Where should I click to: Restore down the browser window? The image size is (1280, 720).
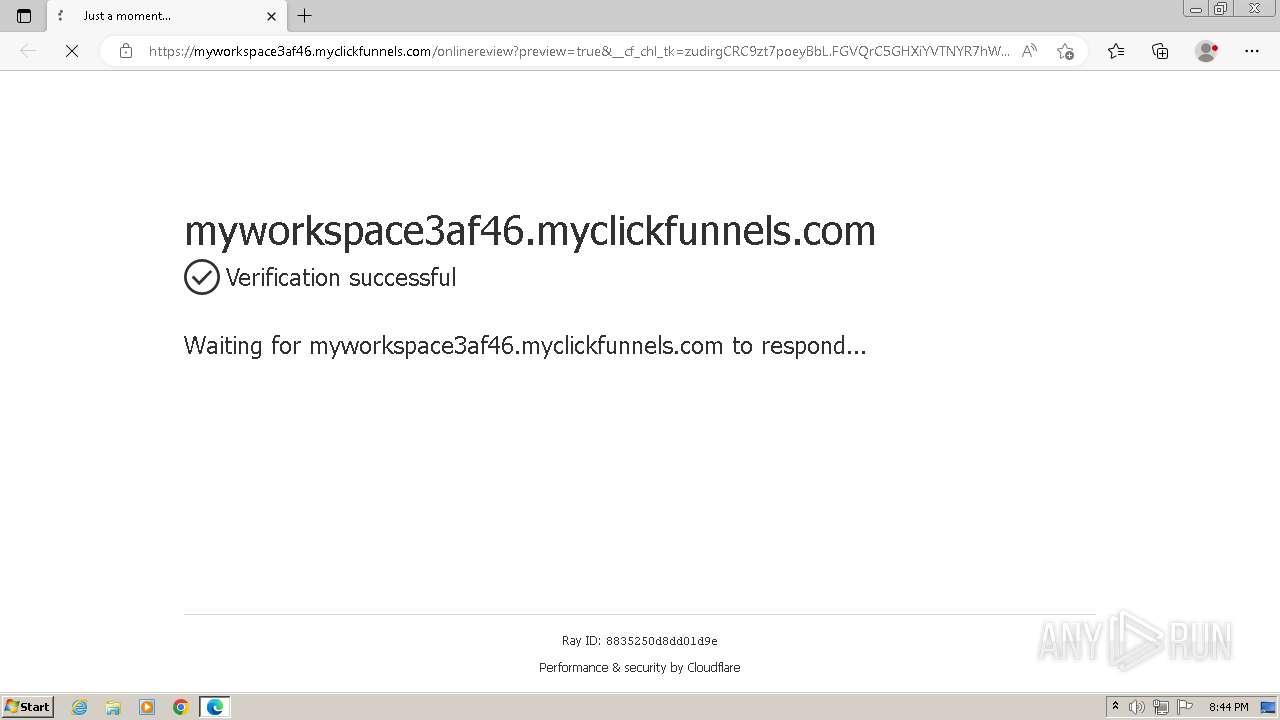point(1221,9)
